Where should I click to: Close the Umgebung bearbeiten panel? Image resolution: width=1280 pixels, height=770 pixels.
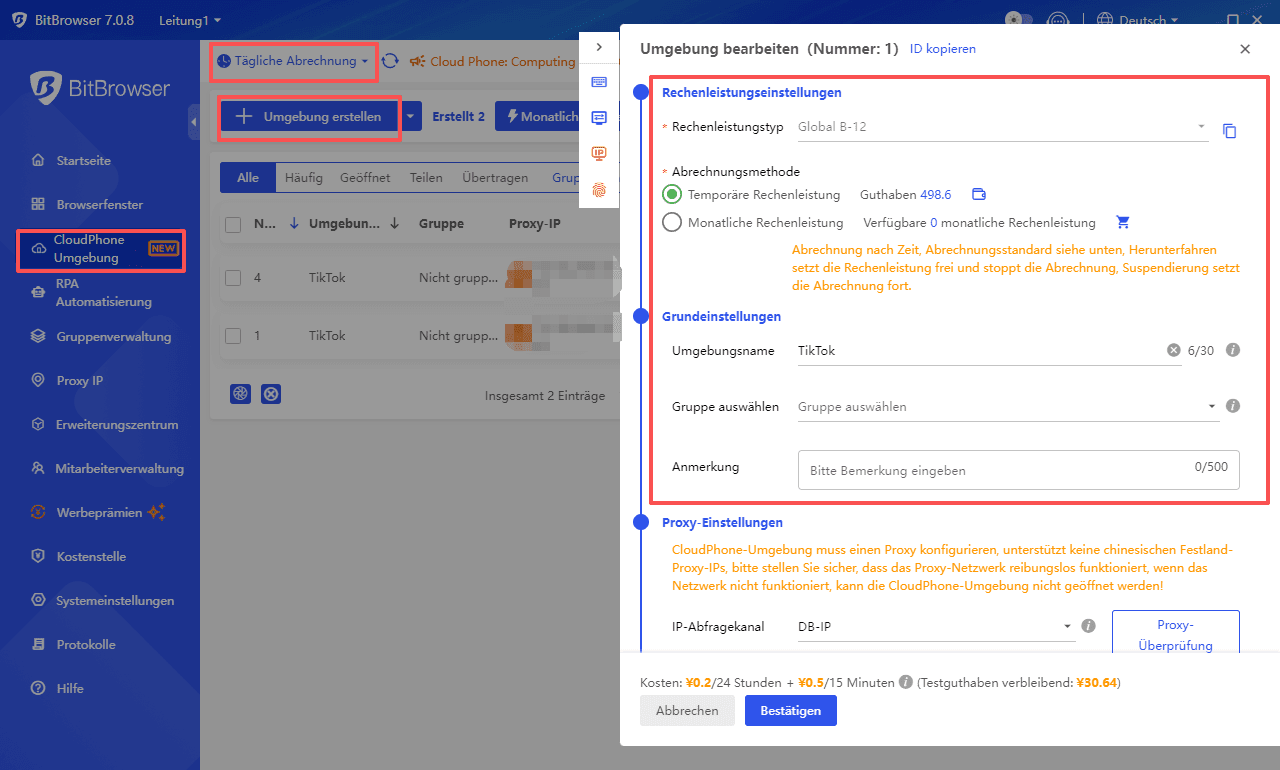(1245, 49)
